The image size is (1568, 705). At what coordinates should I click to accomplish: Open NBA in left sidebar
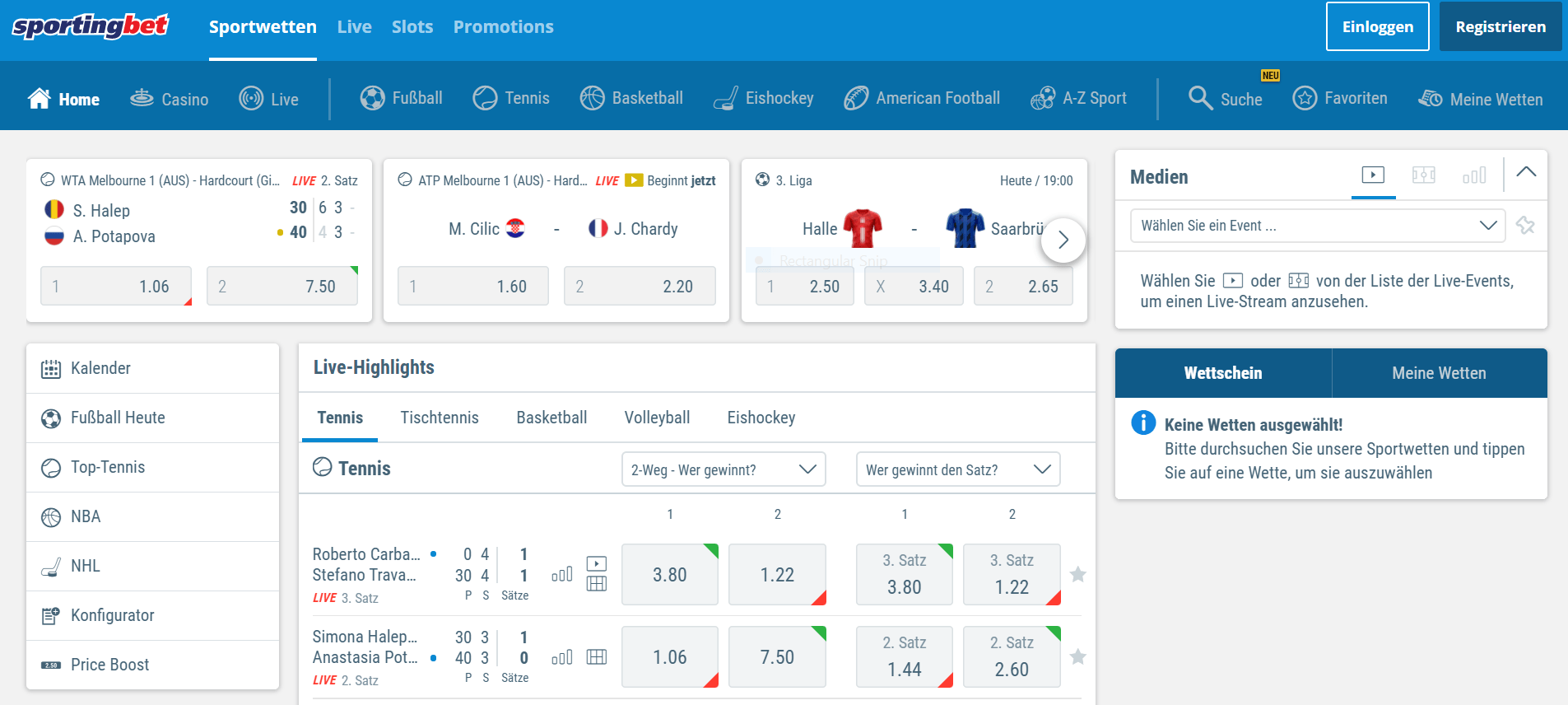pyautogui.click(x=153, y=516)
